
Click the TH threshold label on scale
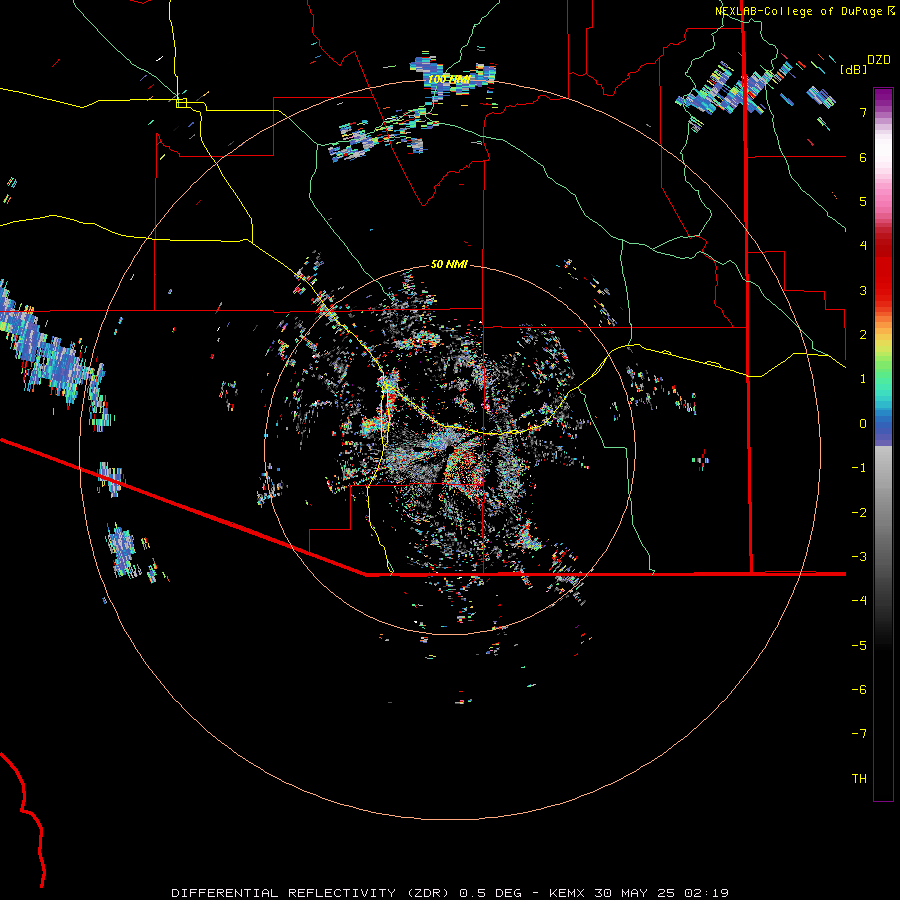[859, 779]
